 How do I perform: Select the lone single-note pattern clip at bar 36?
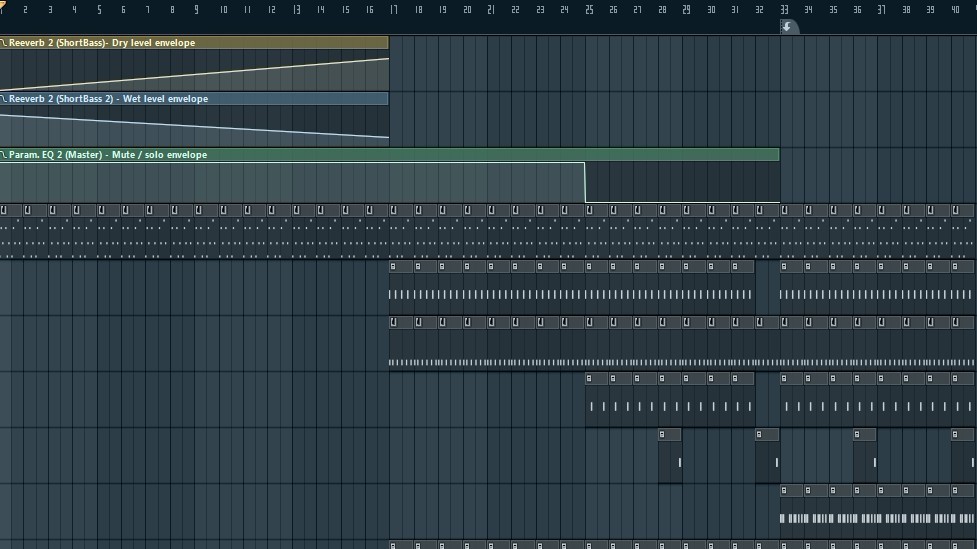pyautogui.click(x=864, y=435)
